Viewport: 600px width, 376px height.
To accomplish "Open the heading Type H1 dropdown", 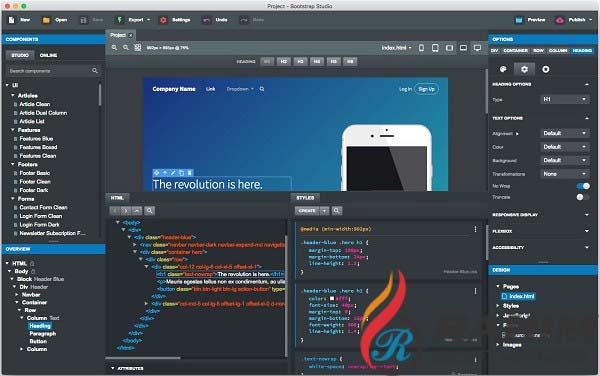I will (x=564, y=99).
